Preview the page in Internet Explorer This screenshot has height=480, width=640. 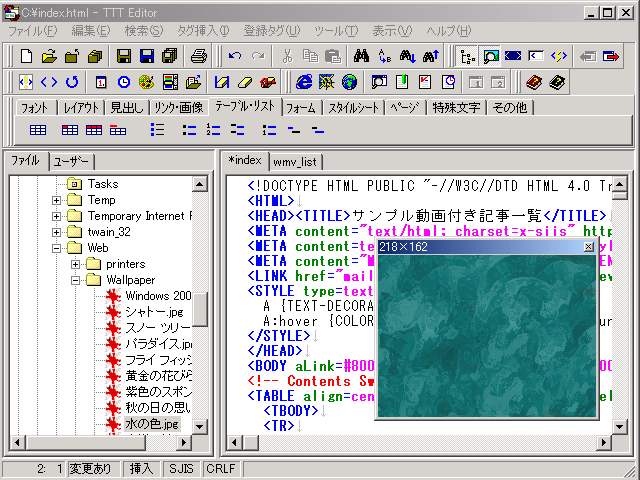304,82
